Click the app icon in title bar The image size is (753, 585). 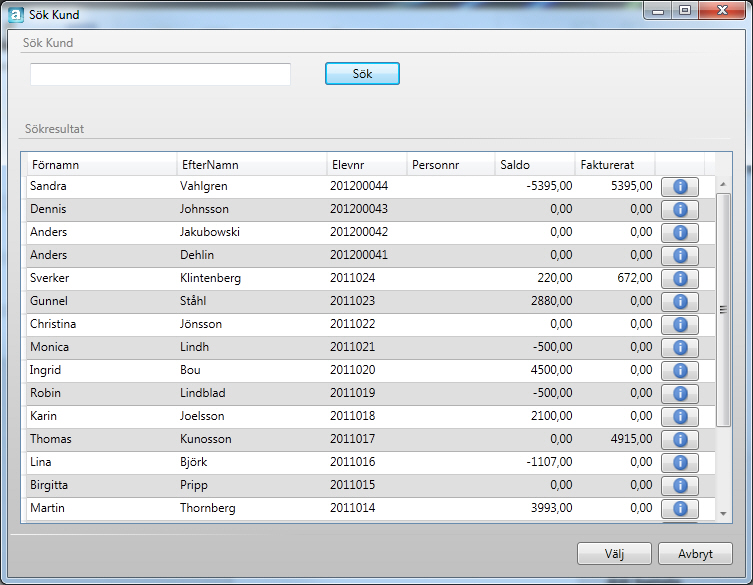click(16, 15)
